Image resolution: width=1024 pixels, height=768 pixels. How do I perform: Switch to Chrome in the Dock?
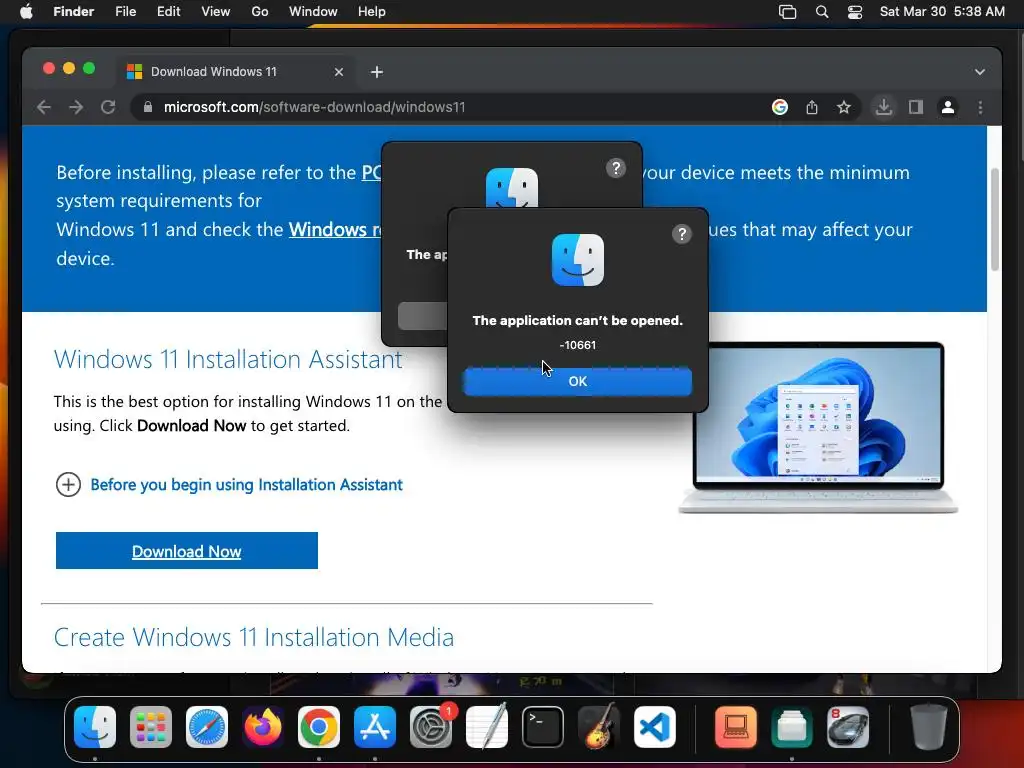click(319, 727)
